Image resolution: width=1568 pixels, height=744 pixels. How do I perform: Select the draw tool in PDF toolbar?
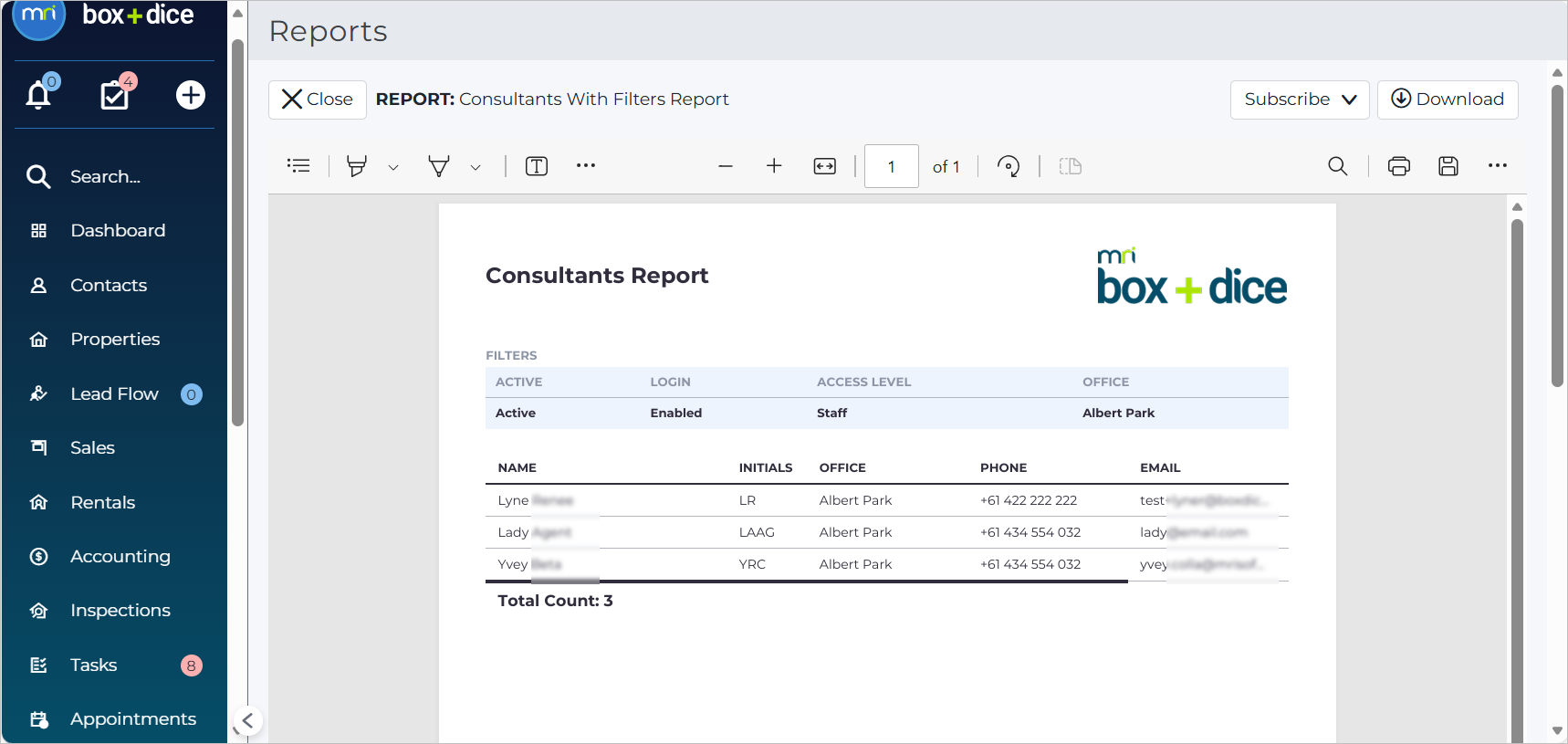(x=439, y=166)
